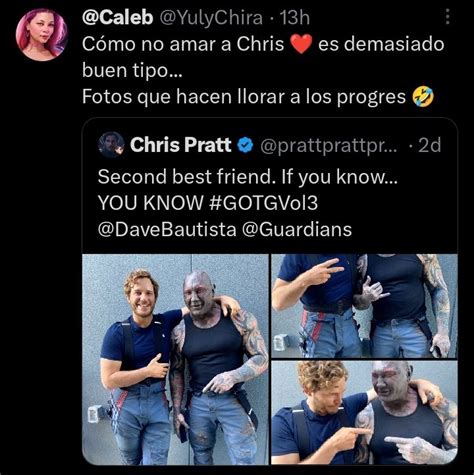Screen dimensions: 474x475
Task: Click the blue verified badge icon
Action: pyautogui.click(x=245, y=145)
